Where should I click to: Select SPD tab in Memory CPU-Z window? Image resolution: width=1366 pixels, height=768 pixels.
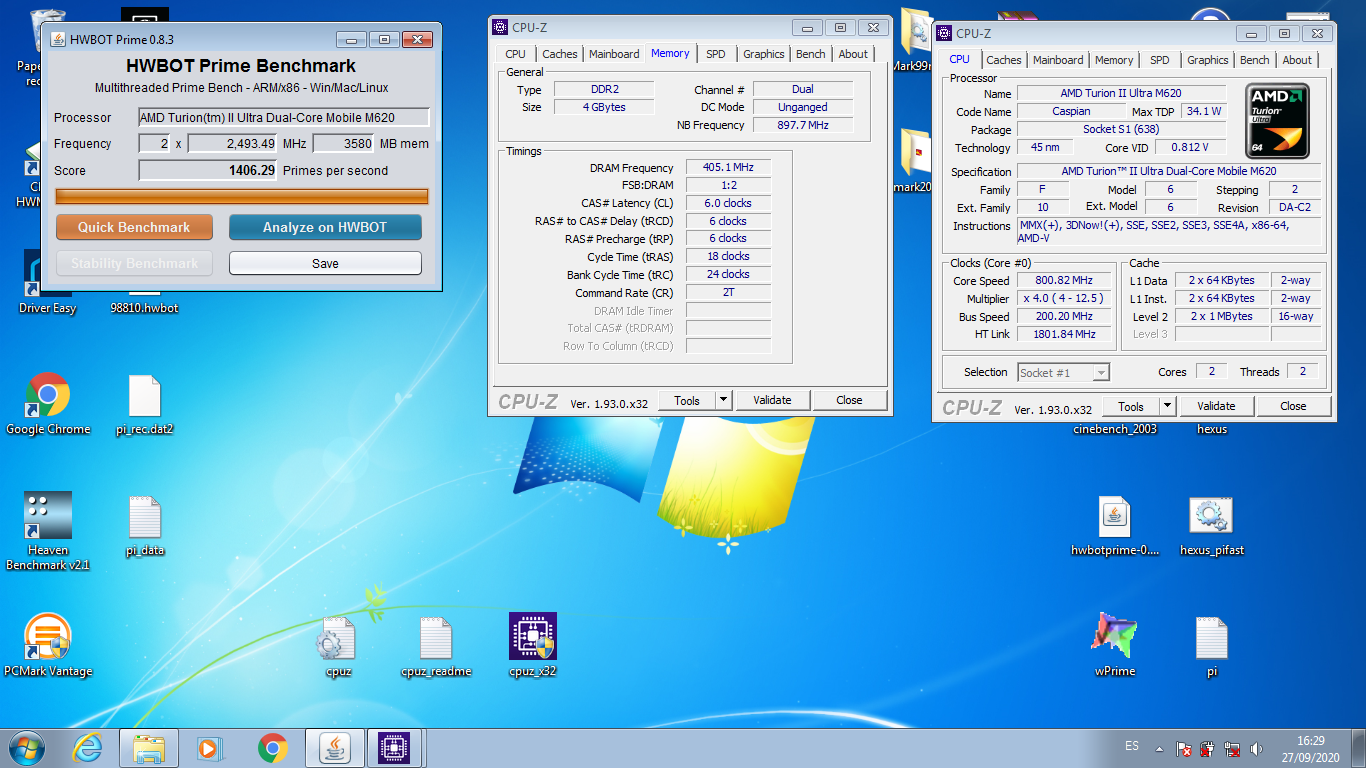tap(716, 54)
